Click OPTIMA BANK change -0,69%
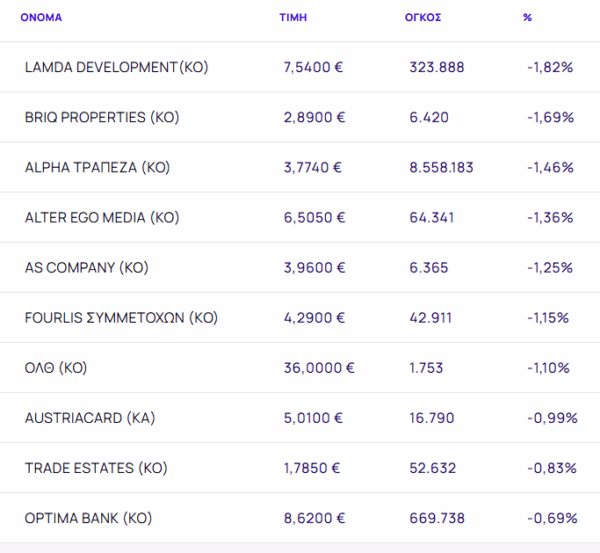The width and height of the screenshot is (600, 553). click(x=552, y=518)
